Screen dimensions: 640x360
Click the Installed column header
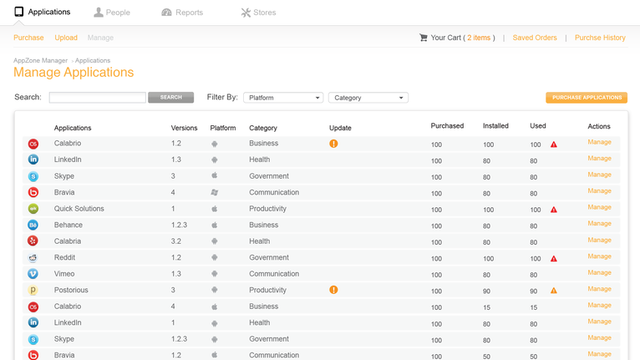tap(496, 126)
